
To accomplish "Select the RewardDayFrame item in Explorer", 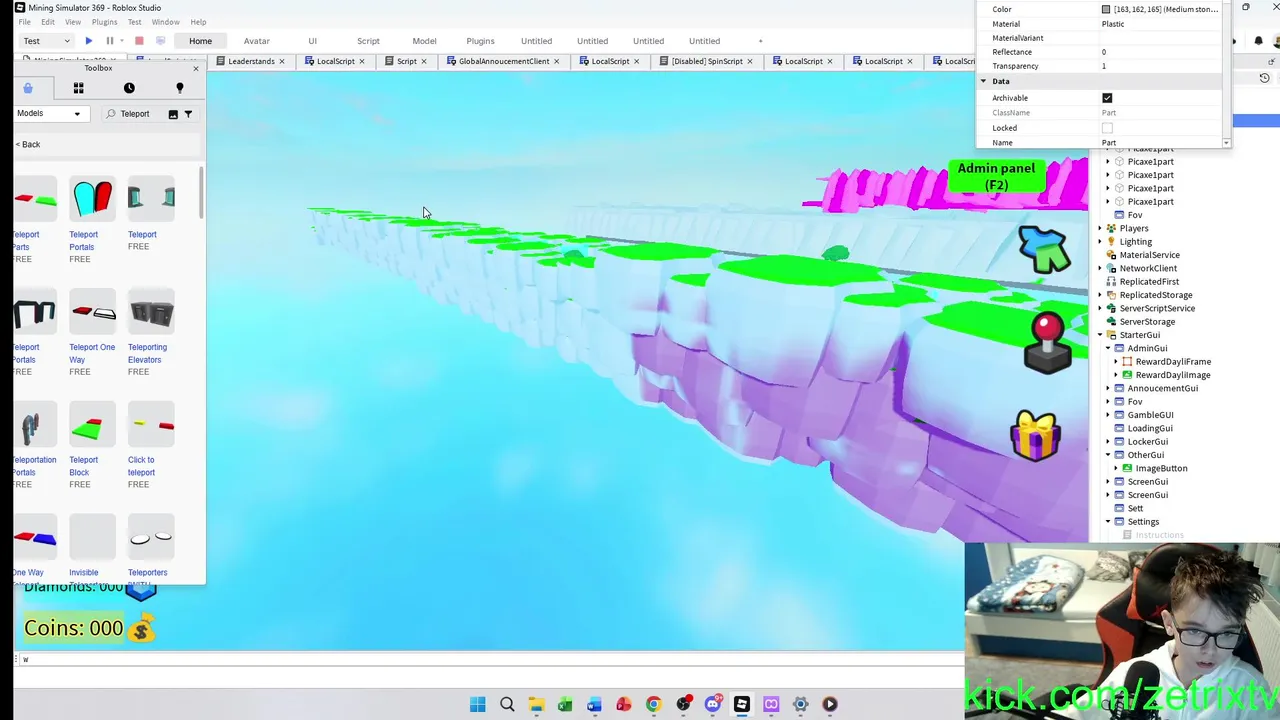I will [x=1172, y=362].
